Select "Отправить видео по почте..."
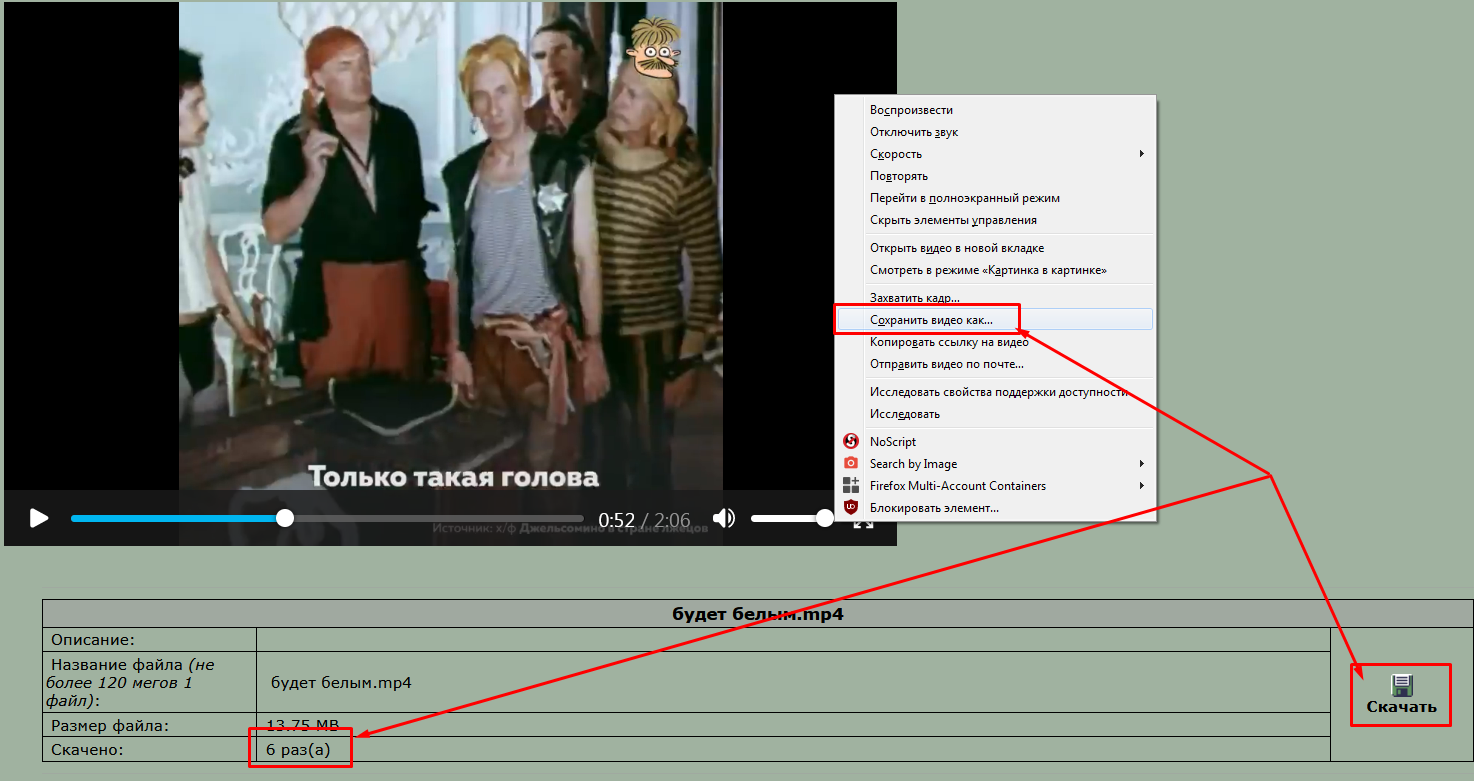The width and height of the screenshot is (1474, 781). [x=947, y=364]
